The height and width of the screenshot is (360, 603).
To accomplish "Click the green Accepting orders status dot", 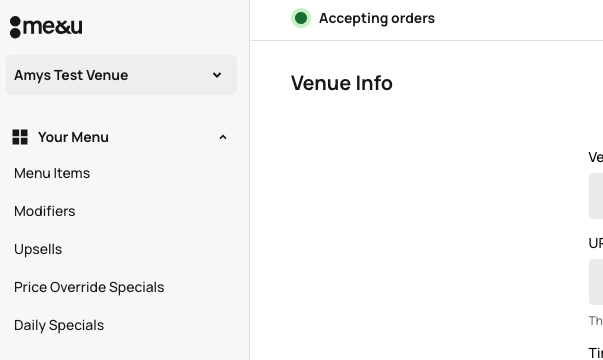I will pyautogui.click(x=301, y=18).
